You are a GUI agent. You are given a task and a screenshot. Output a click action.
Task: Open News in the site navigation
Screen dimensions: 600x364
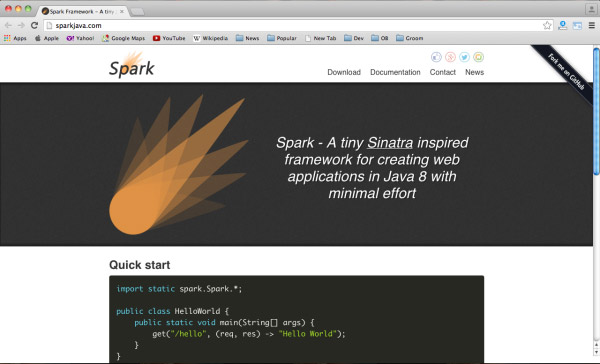[x=474, y=72]
